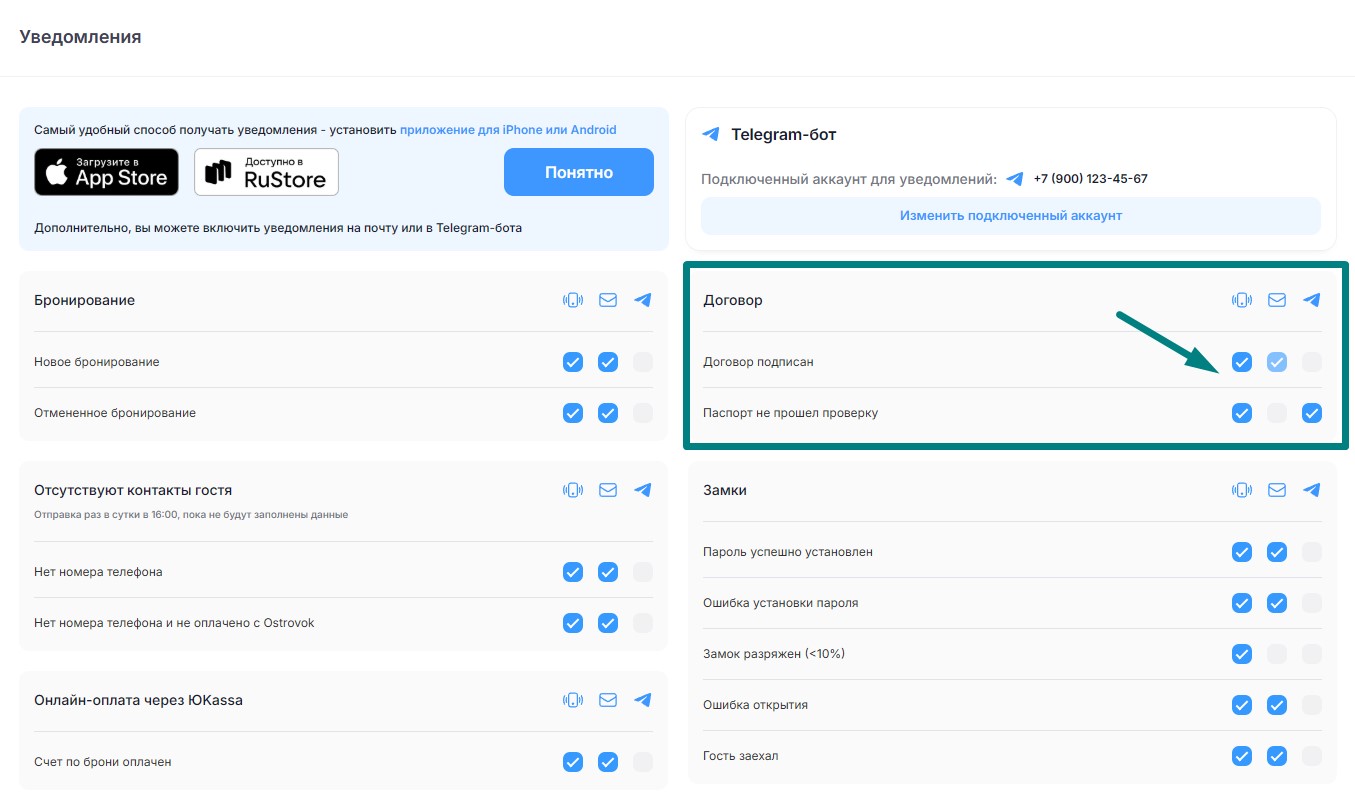Toggle push checkbox for Отмененное бронирование
Image resolution: width=1355 pixels, height=805 pixels.
(573, 413)
